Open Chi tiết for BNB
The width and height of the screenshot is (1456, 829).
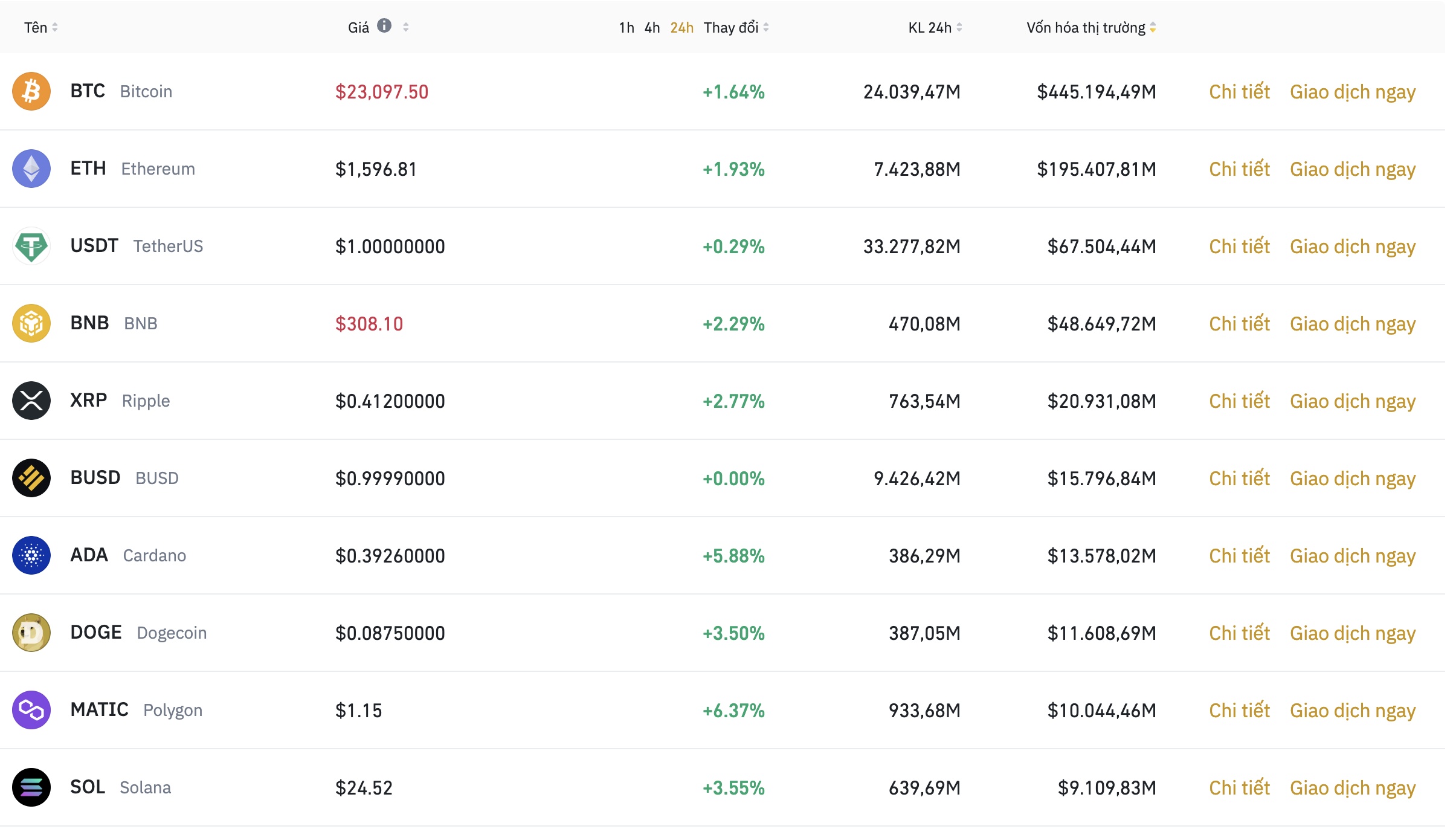1240,324
